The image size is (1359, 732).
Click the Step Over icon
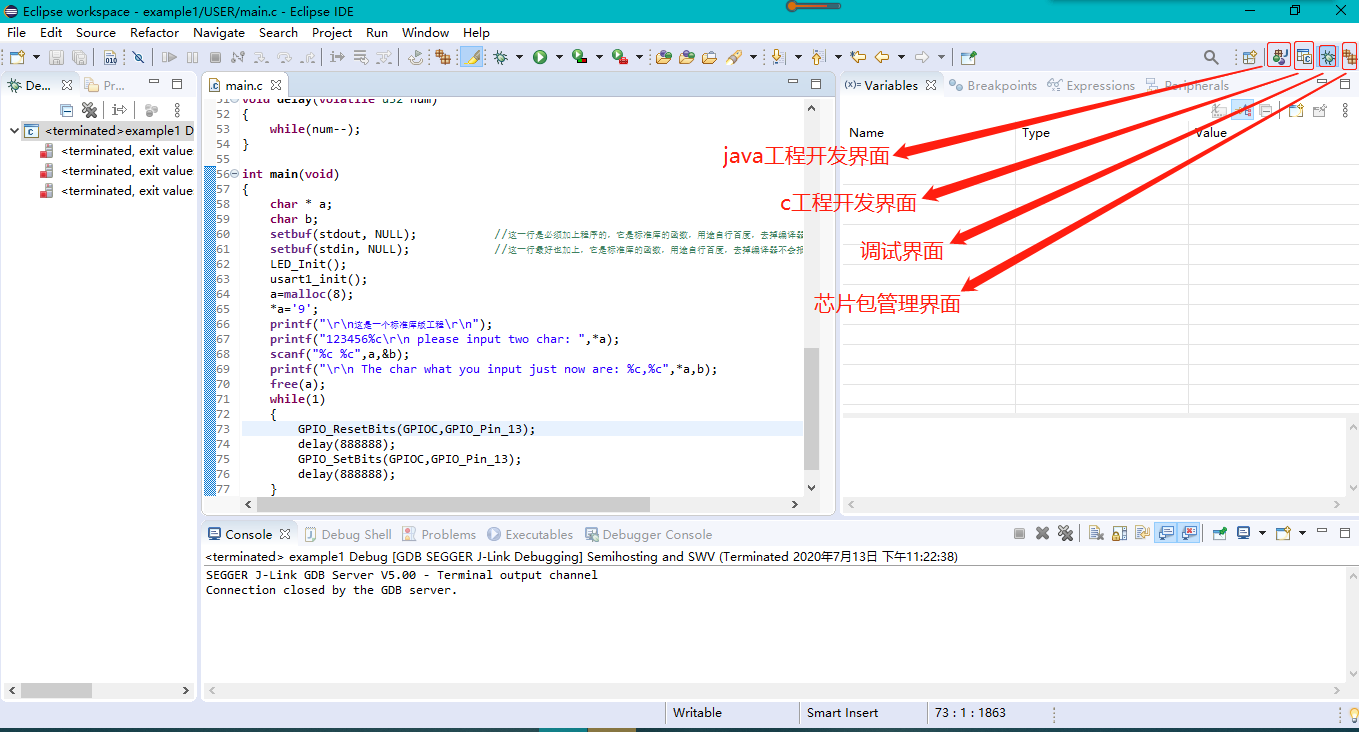284,57
